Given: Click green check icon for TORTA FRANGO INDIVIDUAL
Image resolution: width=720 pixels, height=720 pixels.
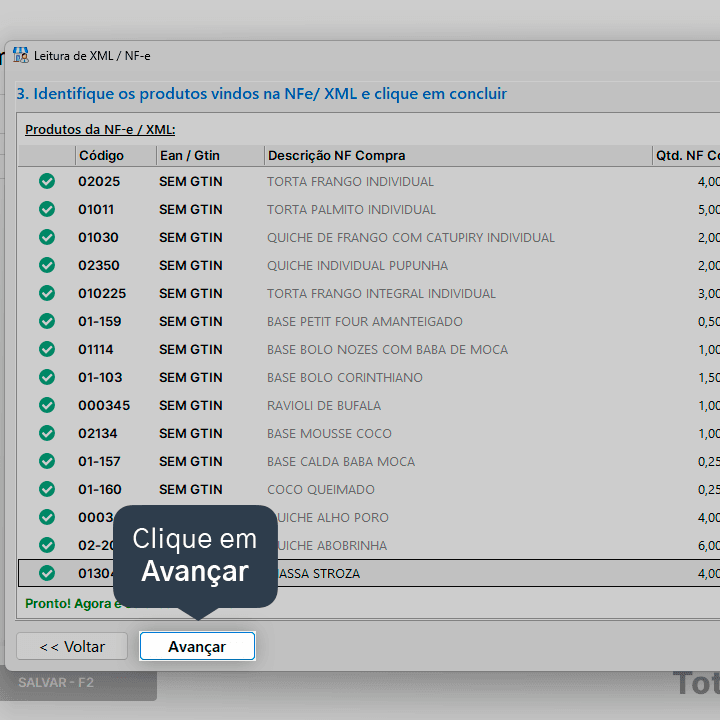Looking at the screenshot, I should (x=47, y=181).
